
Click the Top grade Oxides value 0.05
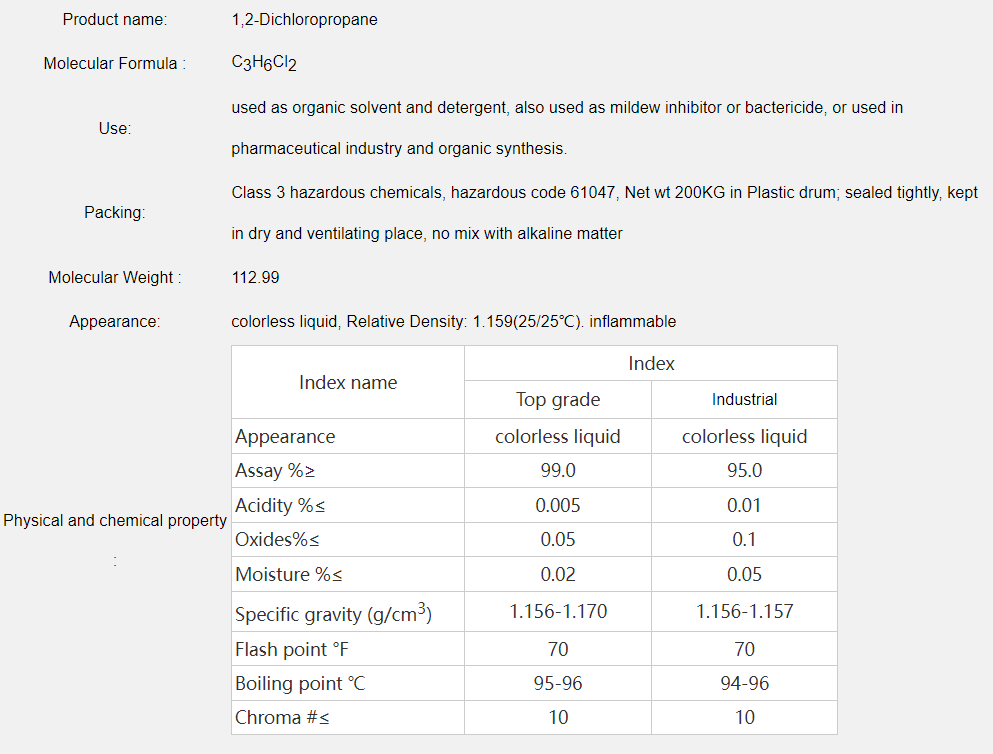click(558, 540)
